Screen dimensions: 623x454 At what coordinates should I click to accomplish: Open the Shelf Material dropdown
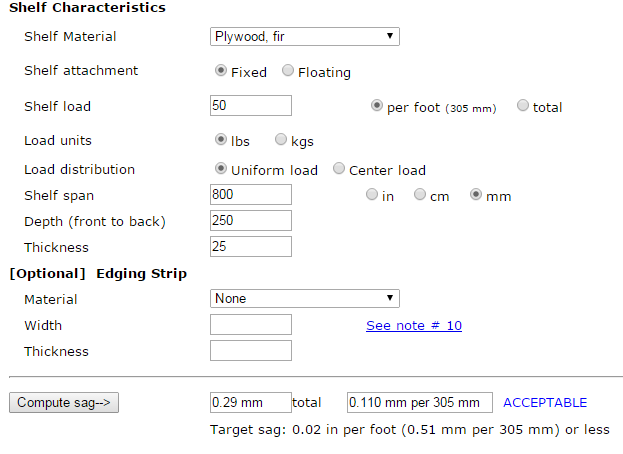click(x=305, y=37)
